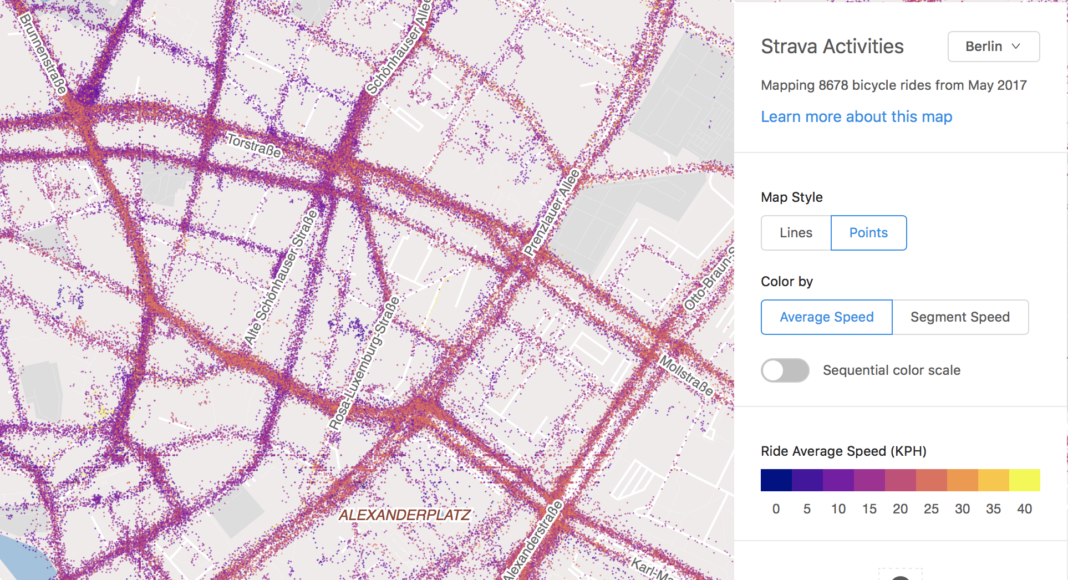Select the Points map style
This screenshot has width=1068, height=580.
pos(868,233)
